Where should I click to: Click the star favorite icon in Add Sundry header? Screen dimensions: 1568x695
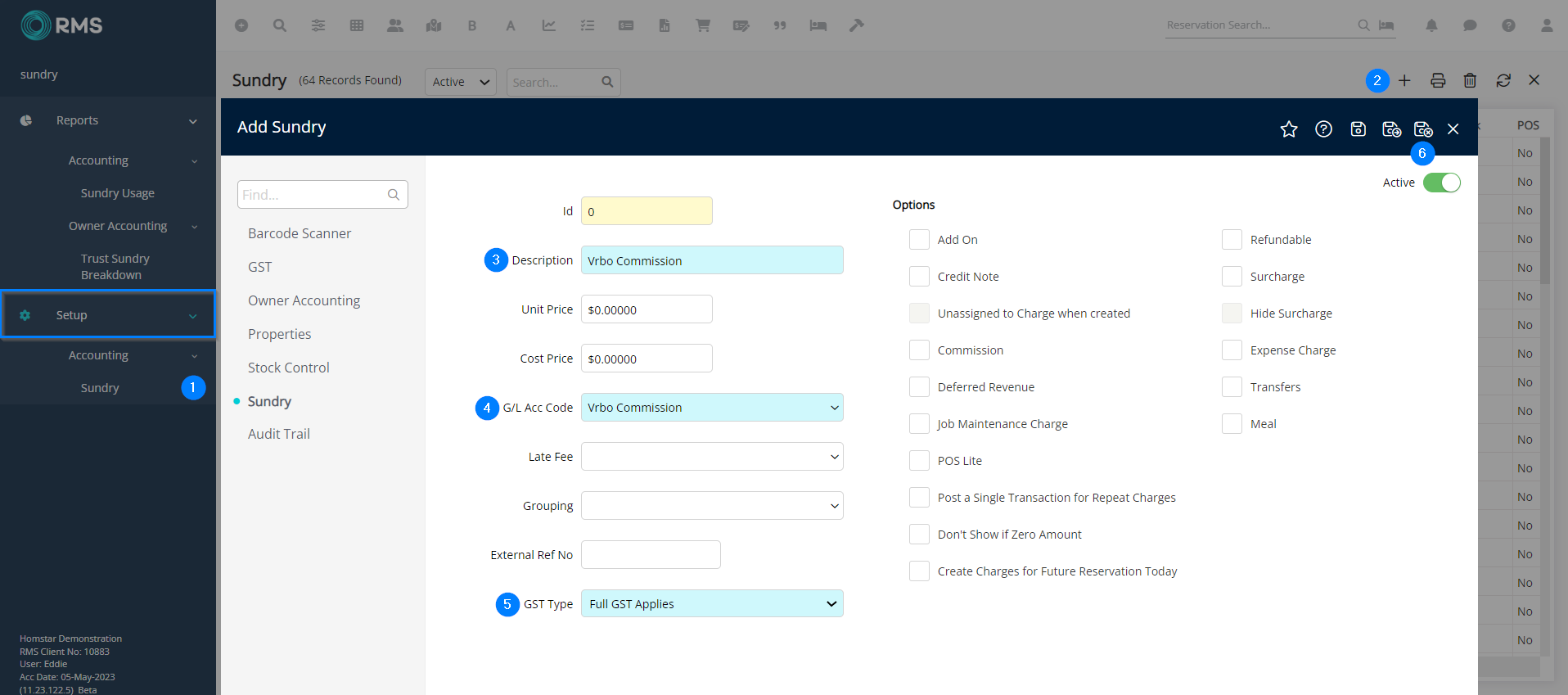pos(1289,129)
